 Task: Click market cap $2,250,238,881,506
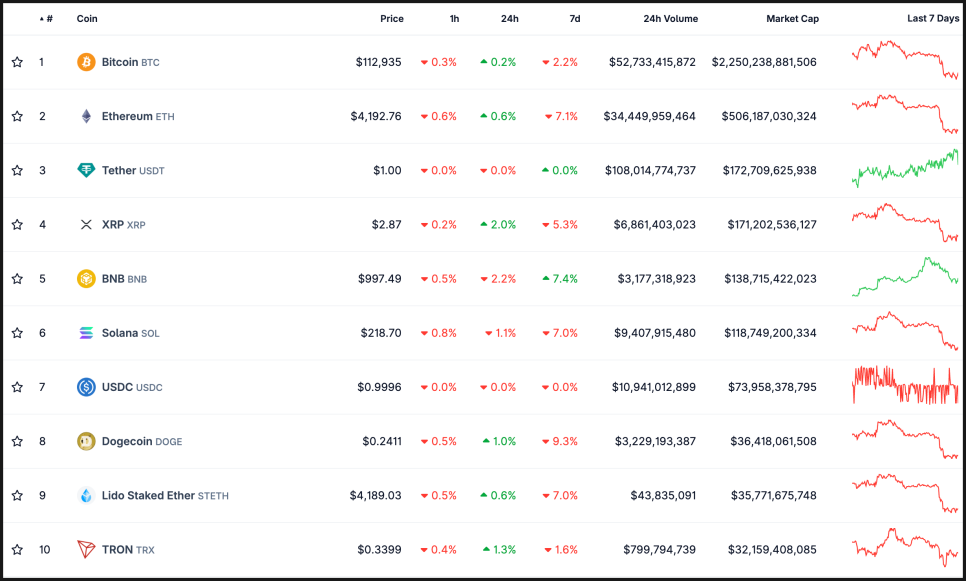(764, 62)
